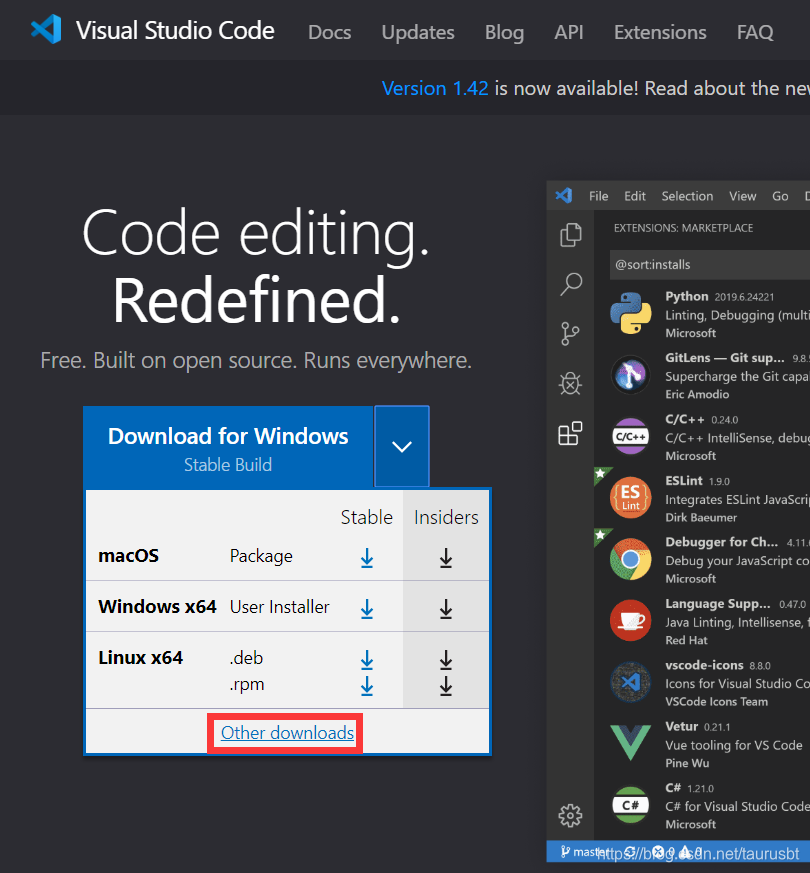
Task: Click the Eric Amodio publisher name
Action: point(697,394)
